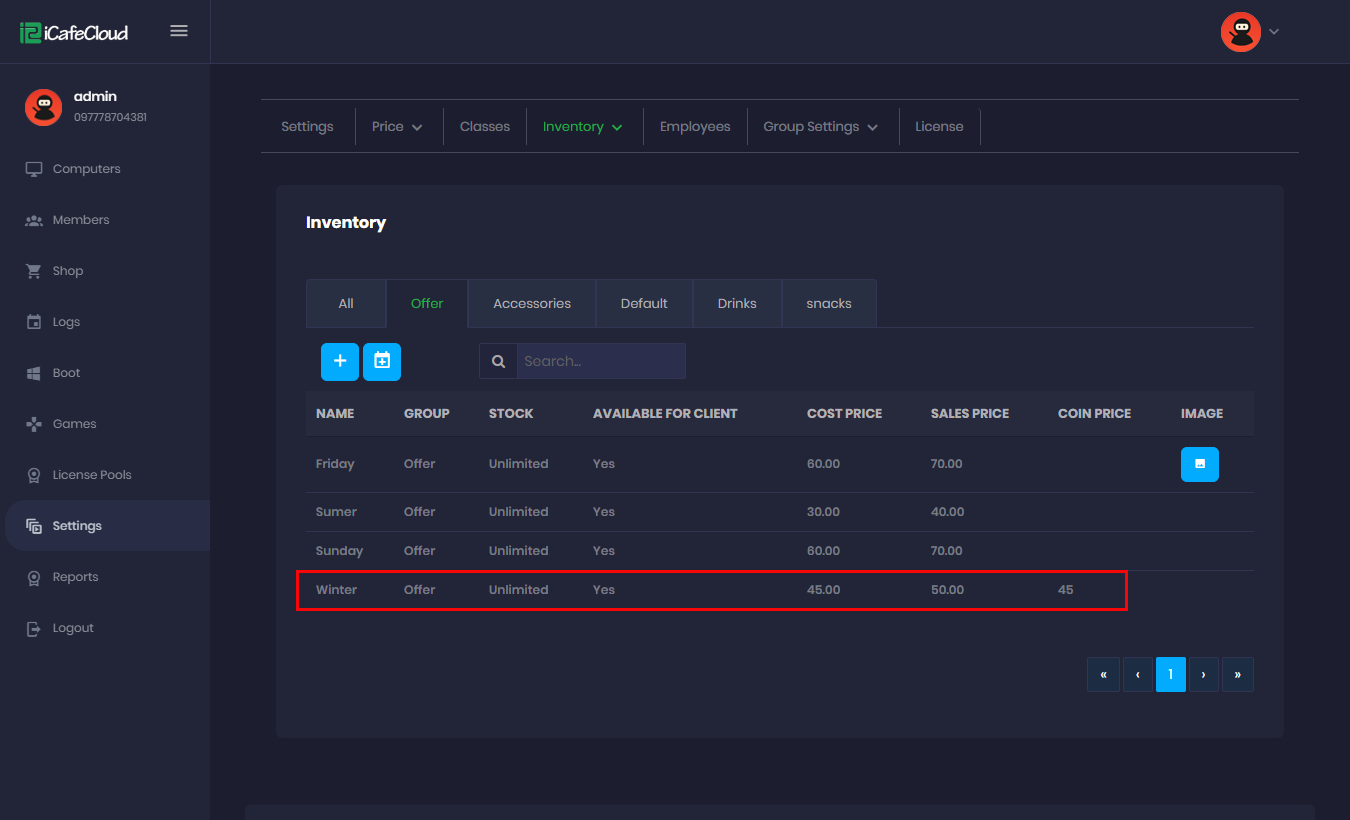Open the user avatar dropdown at top right
Viewport: 1350px width, 820px height.
pos(1250,32)
